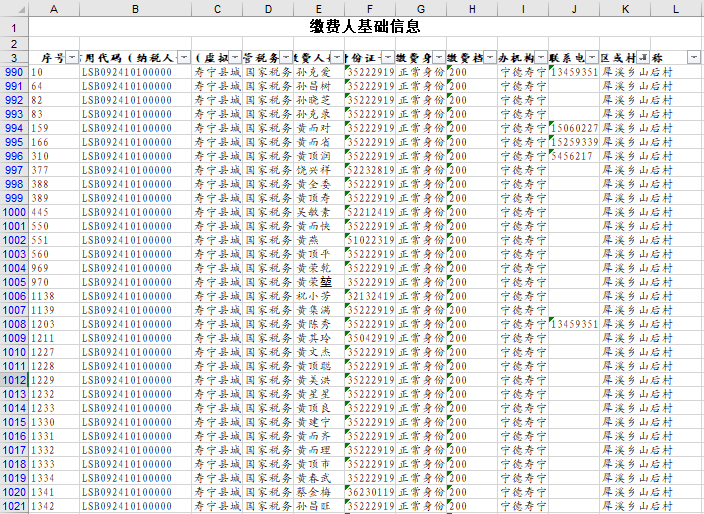Click phone cell 15060227

pyautogui.click(x=574, y=128)
